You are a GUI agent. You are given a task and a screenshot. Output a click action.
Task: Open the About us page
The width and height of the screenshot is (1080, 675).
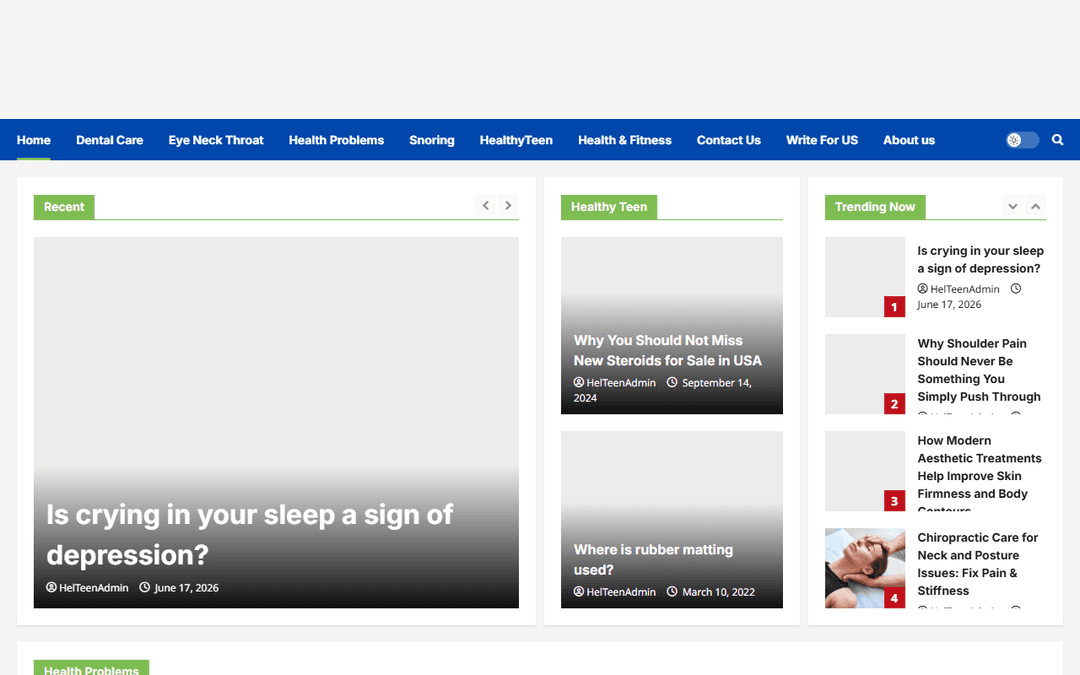909,140
